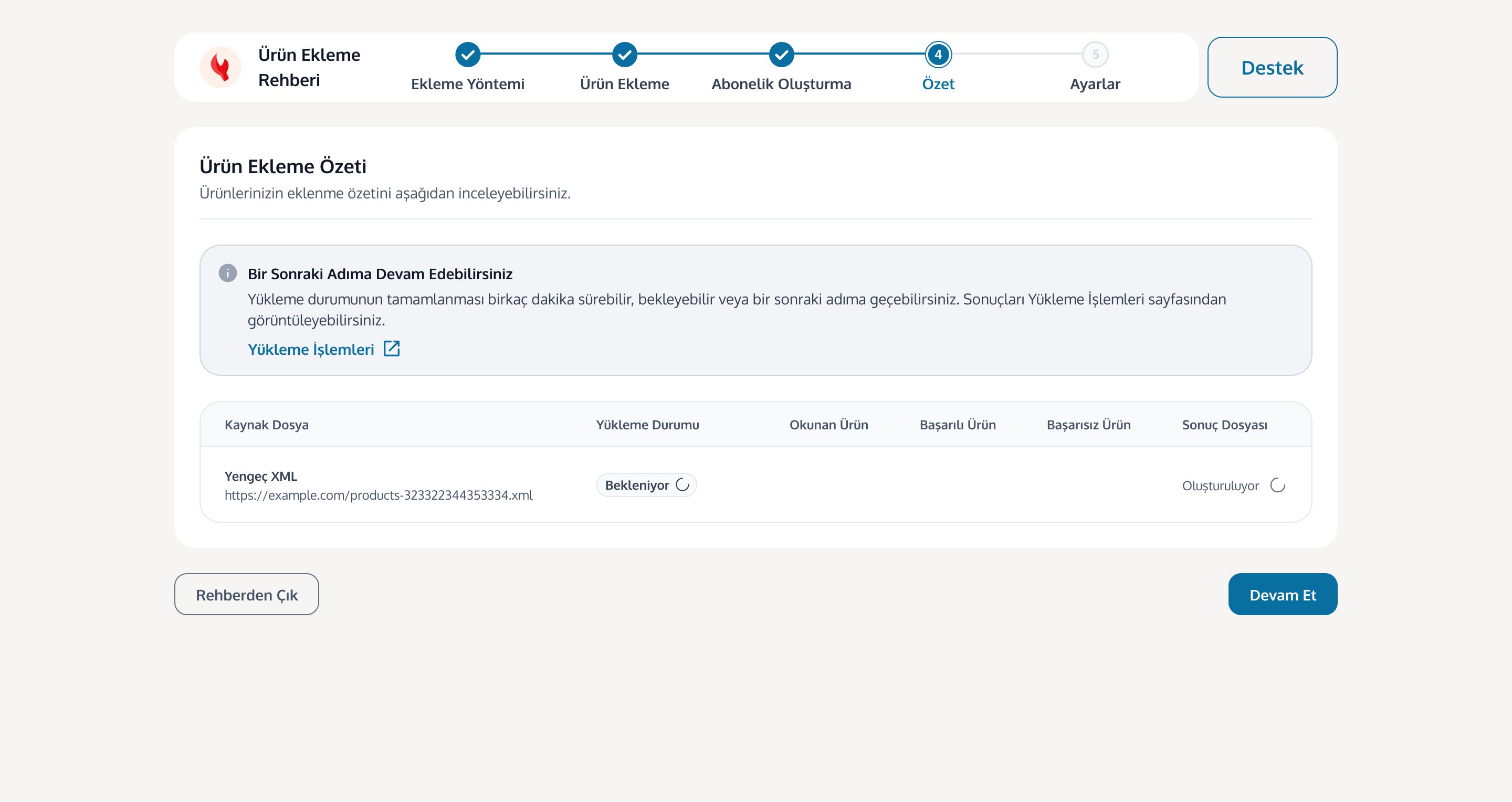The width and height of the screenshot is (1512, 802).
Task: Click the Ürün Ekleme Rehberi title
Action: 309,67
